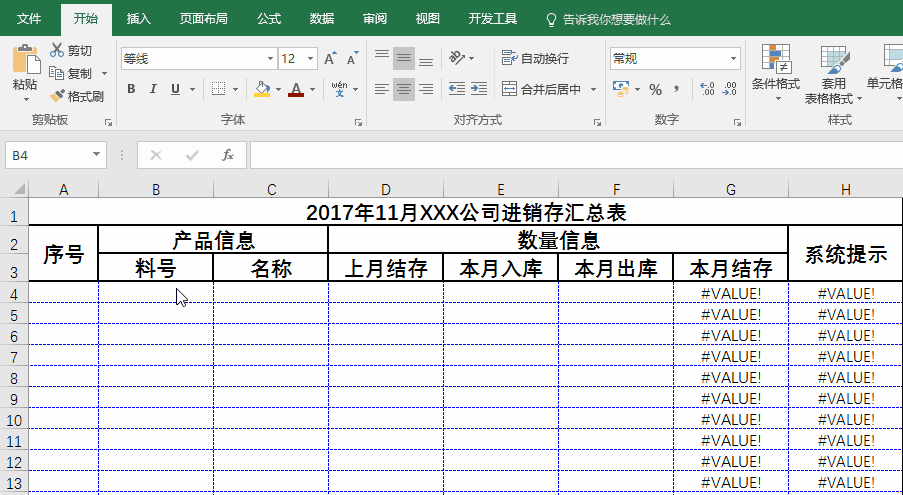This screenshot has height=495, width=903.
Task: Toggle center horizontal alignment
Action: tap(404, 89)
